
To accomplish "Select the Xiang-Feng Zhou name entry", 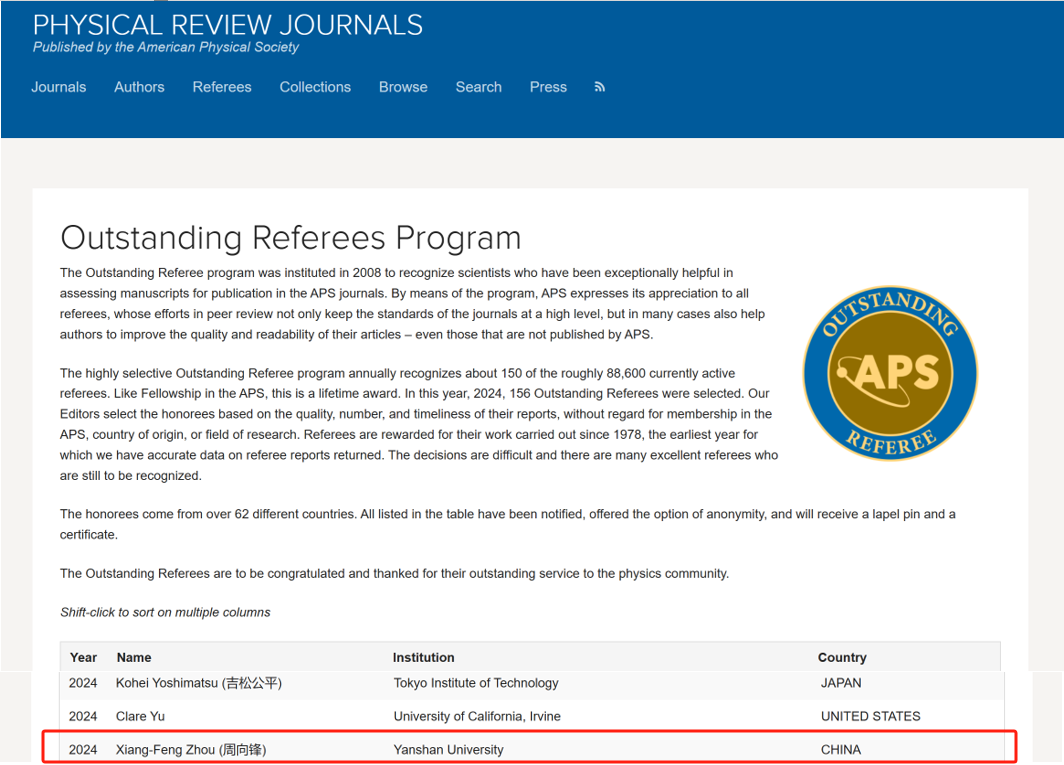I will pyautogui.click(x=191, y=749).
